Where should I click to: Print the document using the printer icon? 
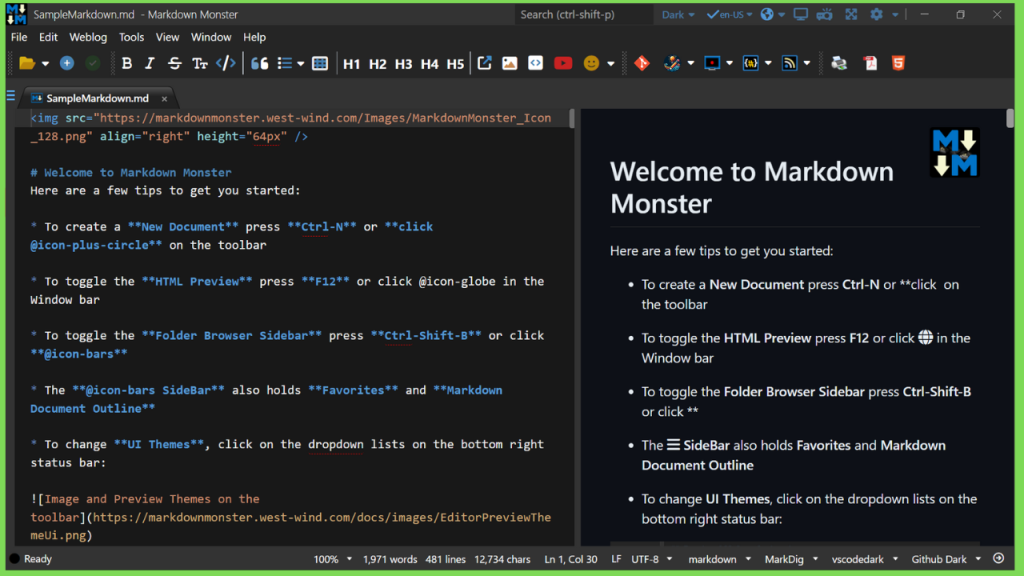pyautogui.click(x=839, y=63)
